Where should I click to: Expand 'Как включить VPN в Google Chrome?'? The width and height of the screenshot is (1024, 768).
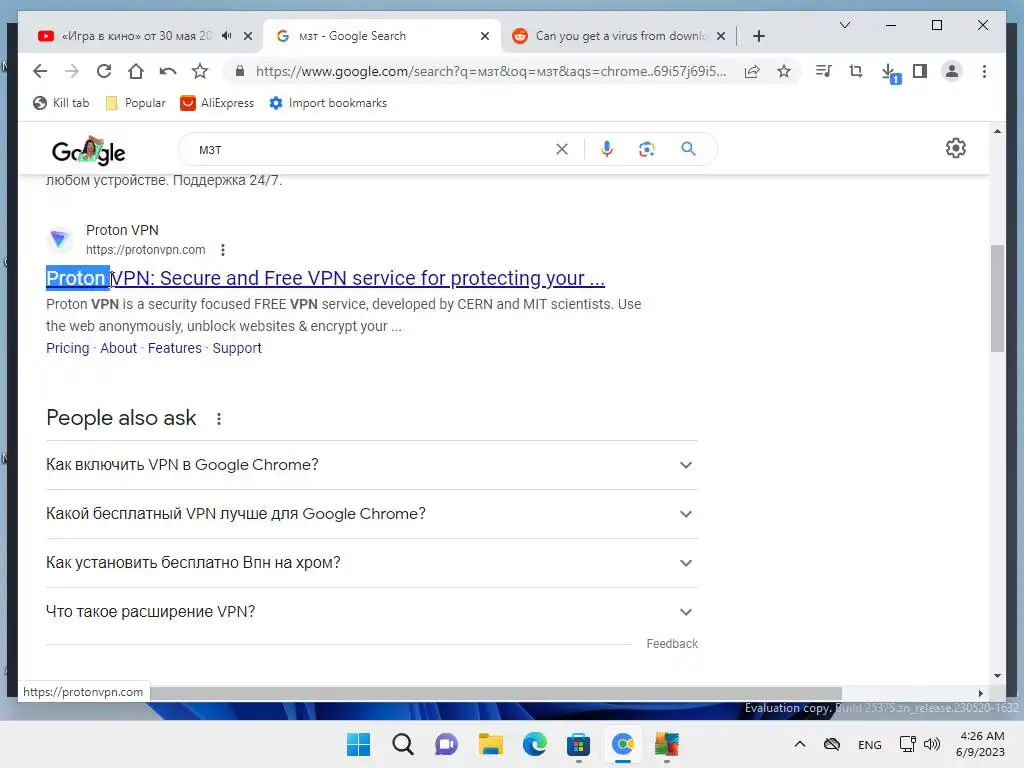point(372,465)
